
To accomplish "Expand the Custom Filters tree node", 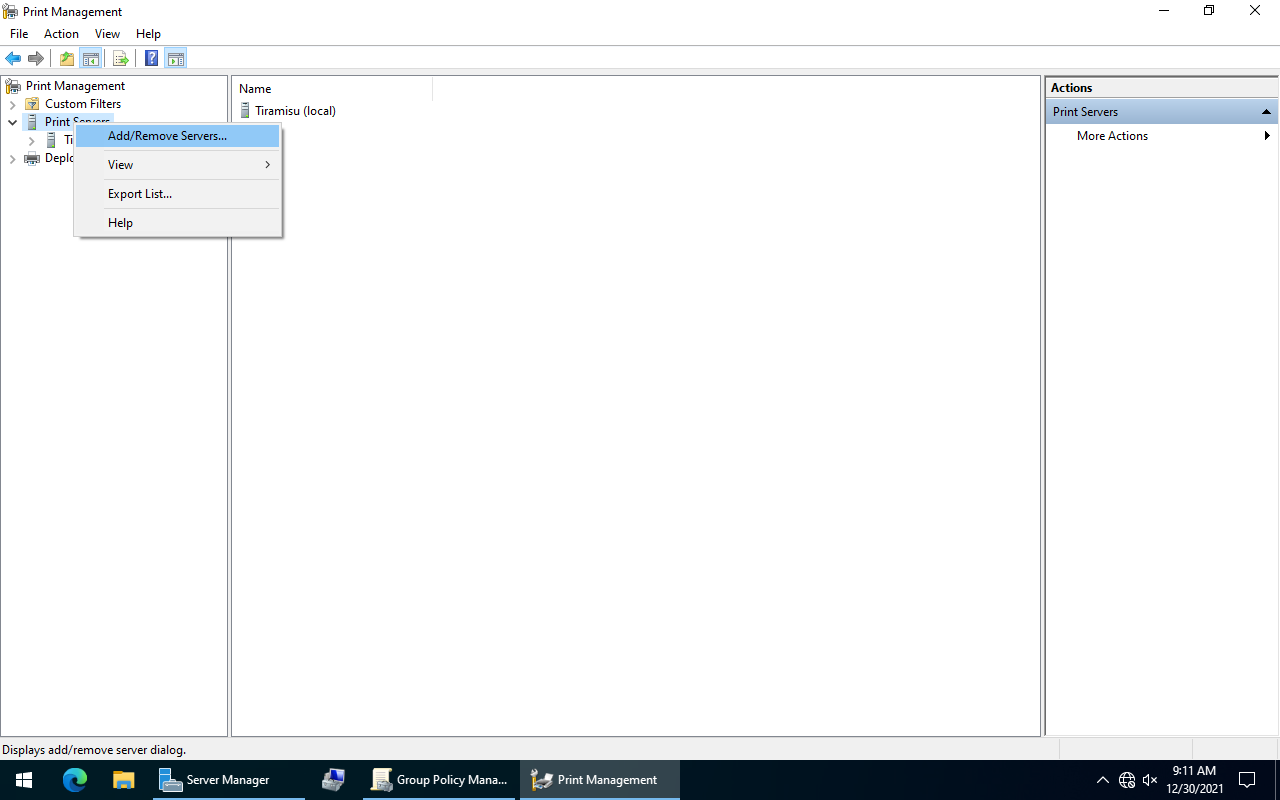I will pos(13,103).
